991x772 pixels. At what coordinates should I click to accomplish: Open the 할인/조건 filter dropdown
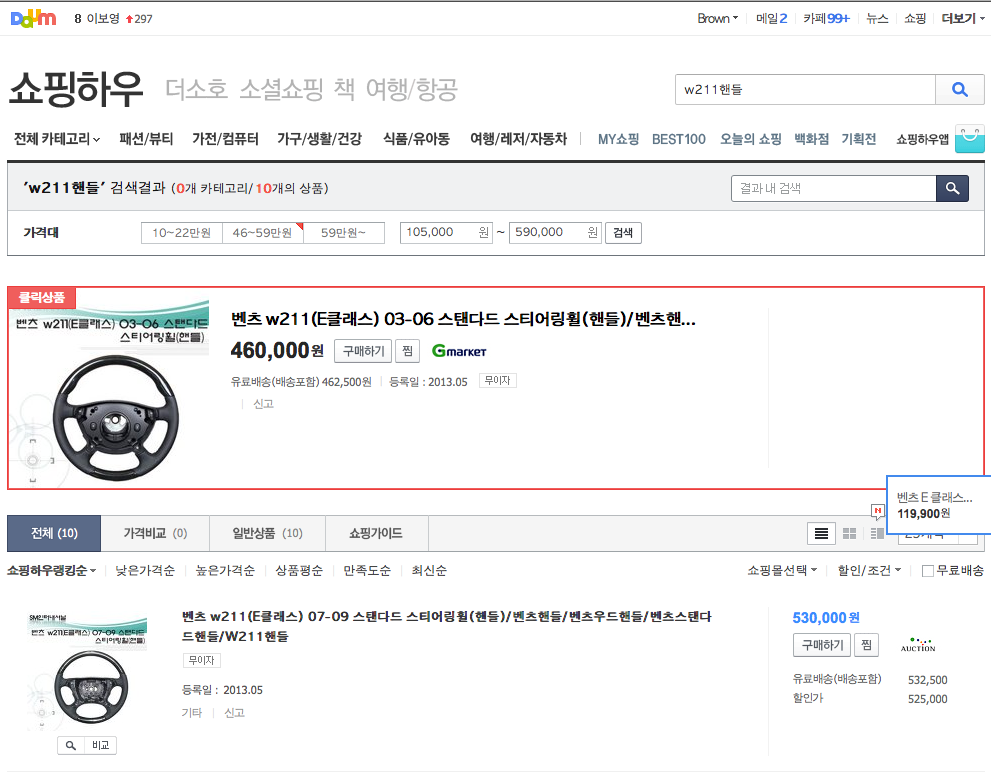[869, 571]
